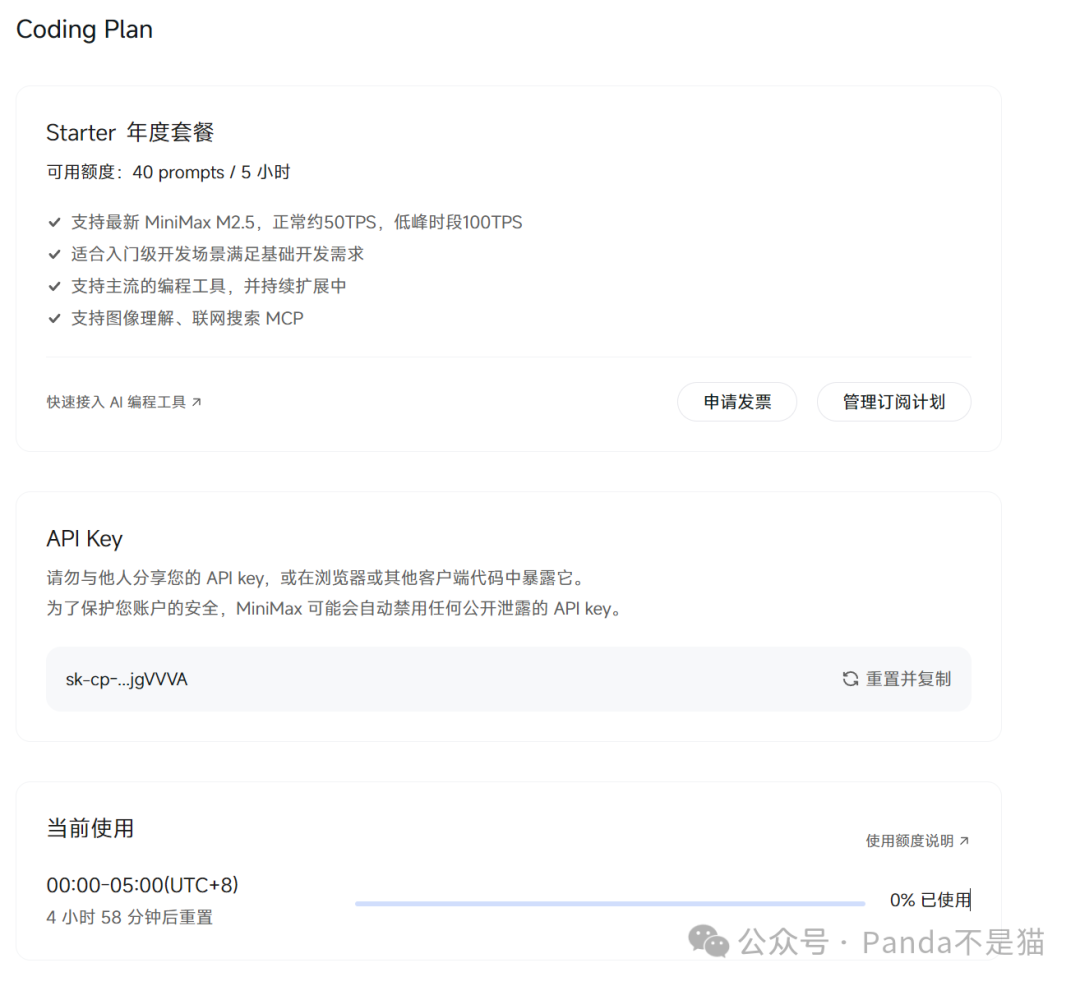Select the masked API key sk-cp-...jgVVVA
This screenshot has height=986, width=1080.
(x=127, y=680)
